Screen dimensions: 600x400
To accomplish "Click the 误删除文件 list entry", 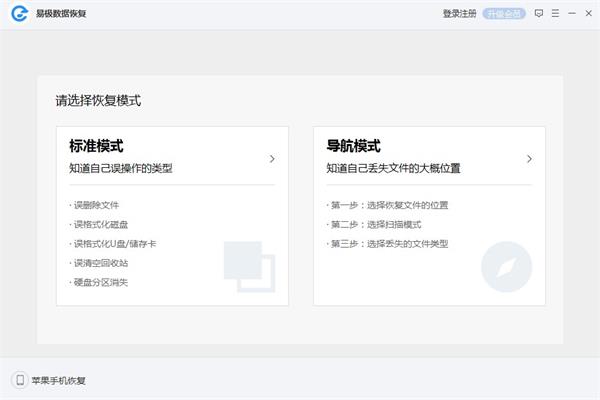I will point(94,205).
